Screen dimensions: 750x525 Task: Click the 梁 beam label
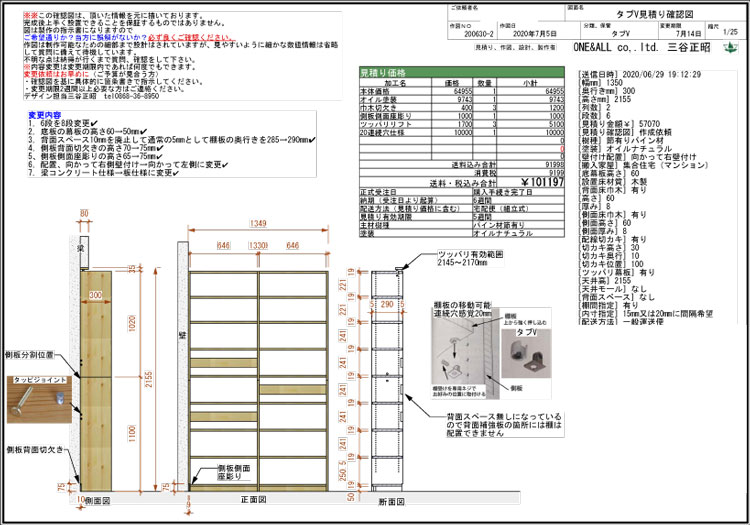click(x=81, y=249)
